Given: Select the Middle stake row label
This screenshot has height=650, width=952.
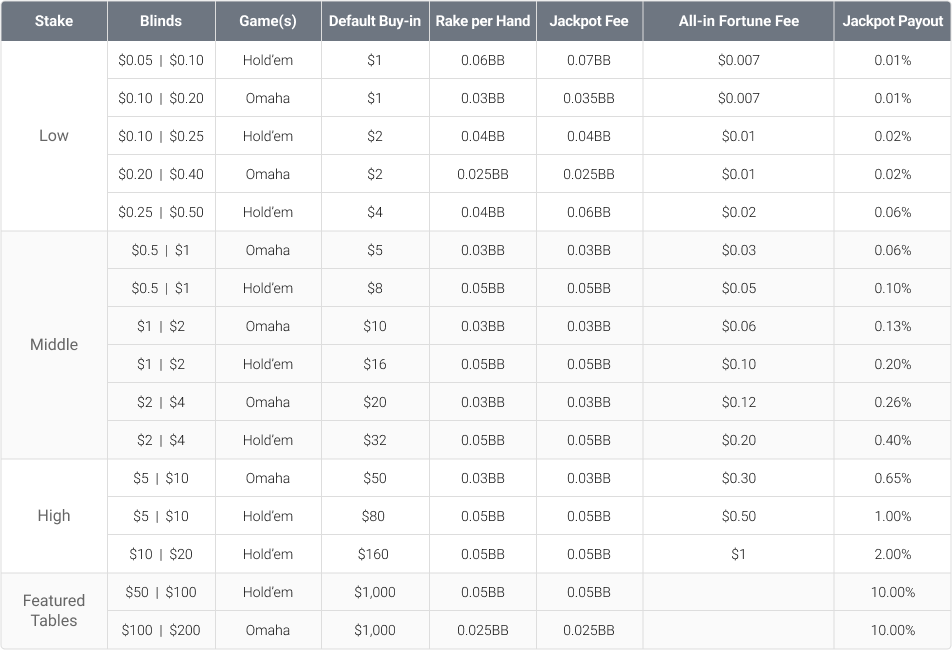Looking at the screenshot, I should tap(54, 345).
